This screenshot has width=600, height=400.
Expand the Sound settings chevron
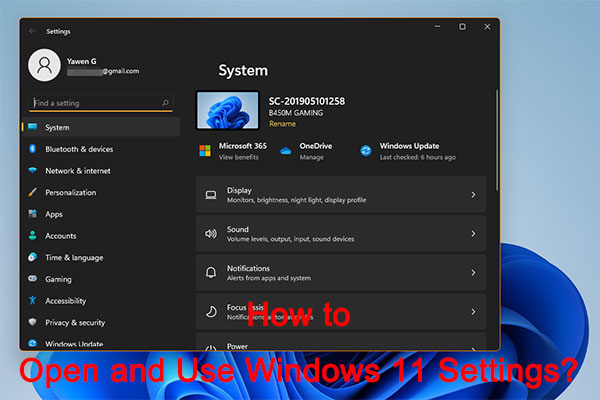tap(473, 233)
